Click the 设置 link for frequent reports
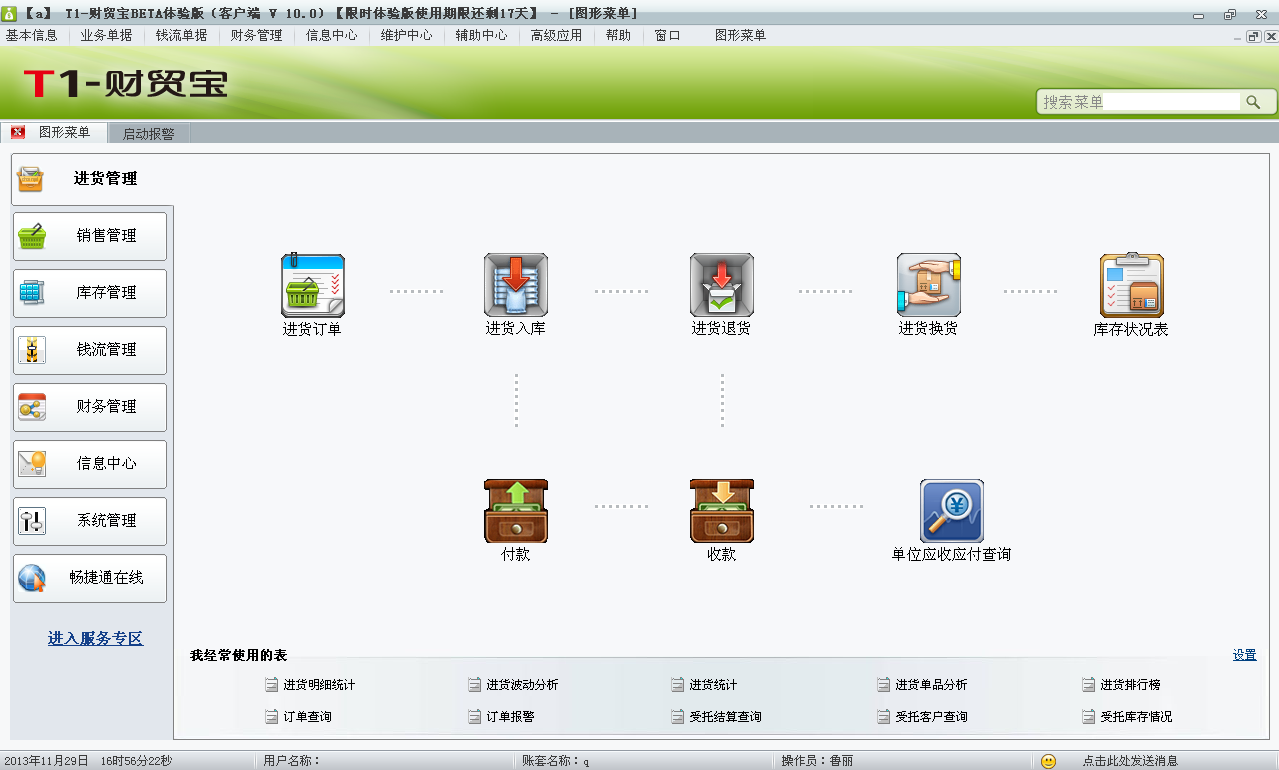Screen dimensions: 1279x770 point(1244,655)
